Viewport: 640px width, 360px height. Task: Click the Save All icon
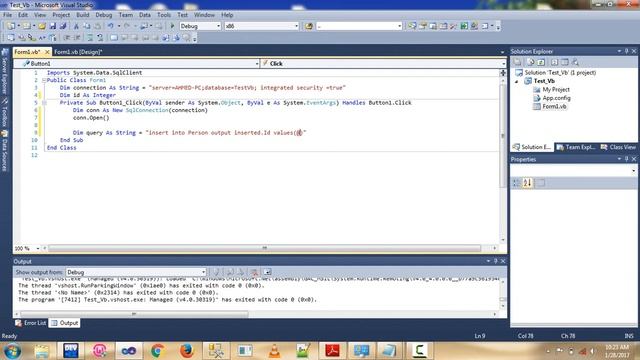tap(63, 26)
